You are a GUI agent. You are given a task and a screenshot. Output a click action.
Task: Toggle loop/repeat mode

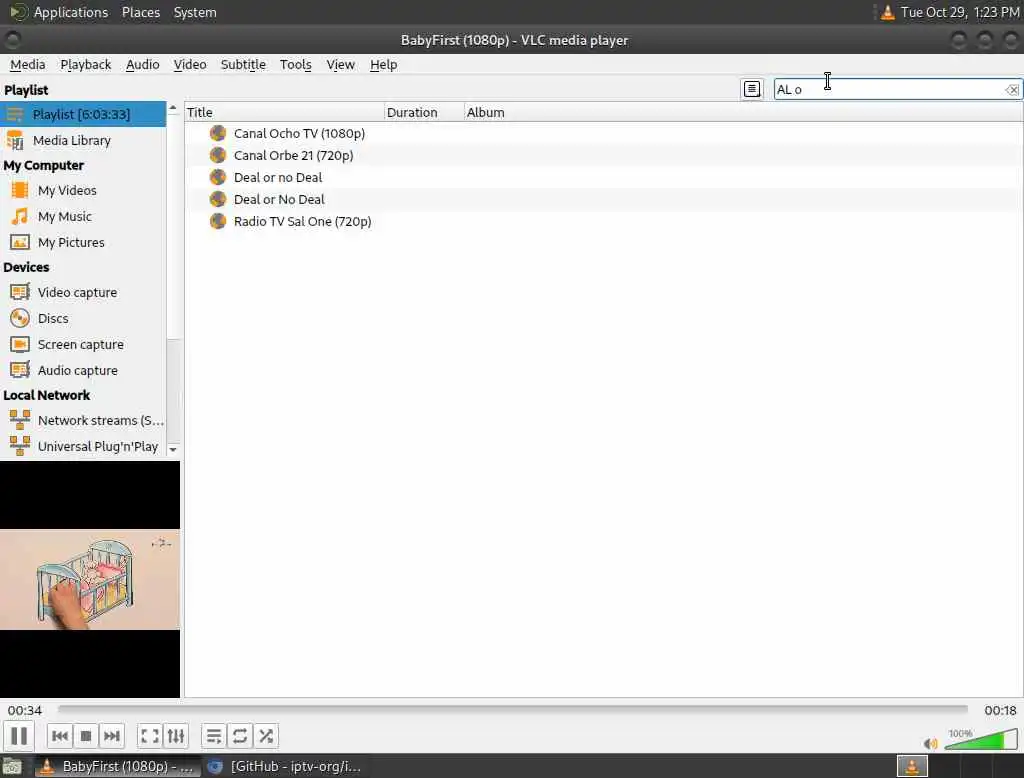click(240, 736)
